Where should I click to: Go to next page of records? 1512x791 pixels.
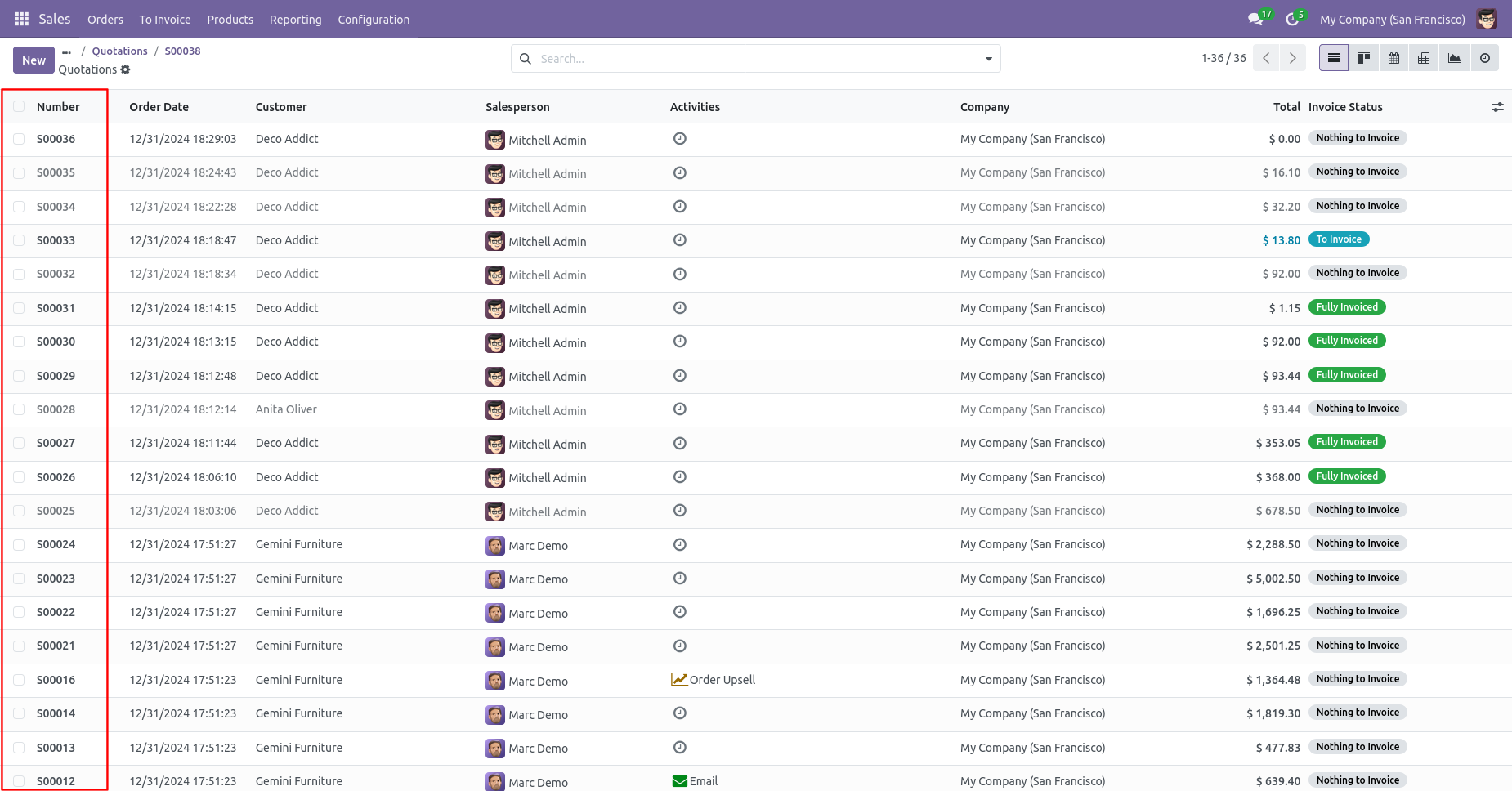pos(1292,58)
